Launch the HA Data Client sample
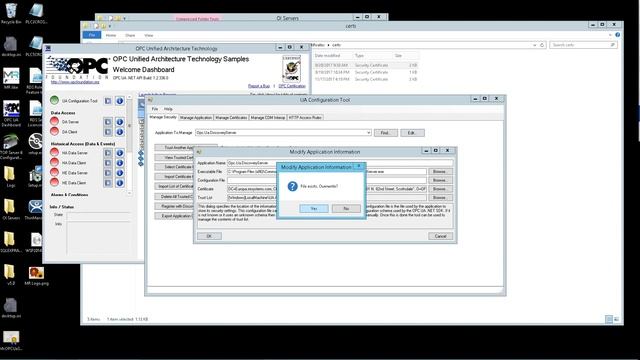Image resolution: width=640 pixels, height=360 pixels. (x=108, y=163)
